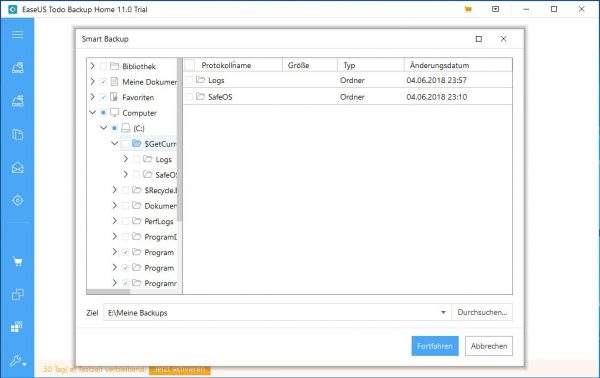Expand the Bibliothek tree node
Screen dimensions: 600x378
(x=92, y=66)
